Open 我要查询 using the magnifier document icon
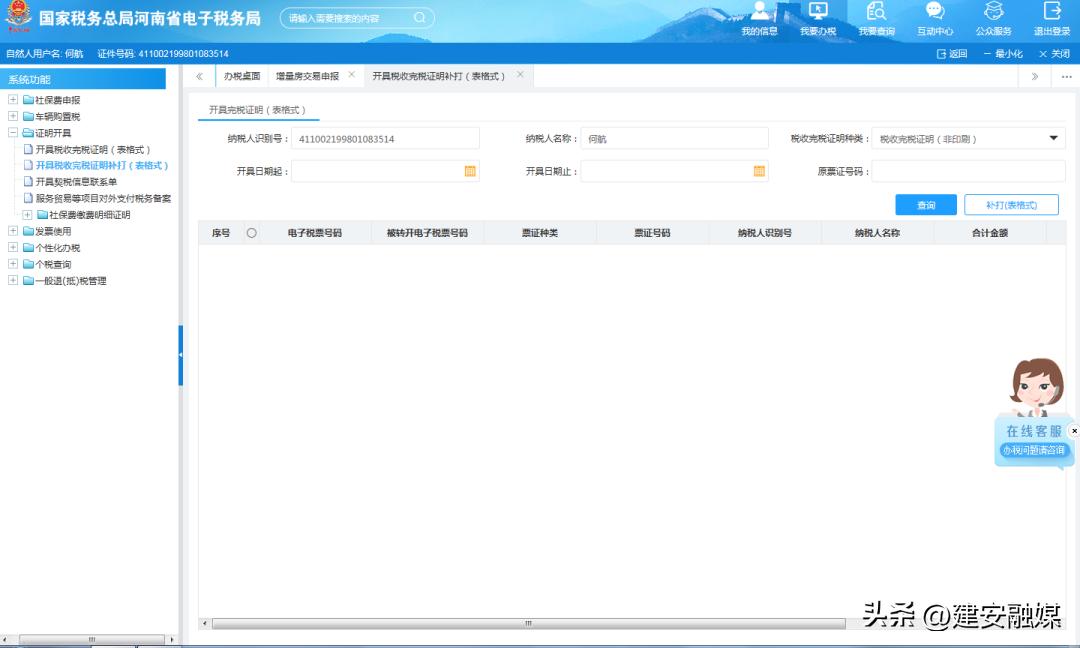The width and height of the screenshot is (1080, 648). point(876,13)
